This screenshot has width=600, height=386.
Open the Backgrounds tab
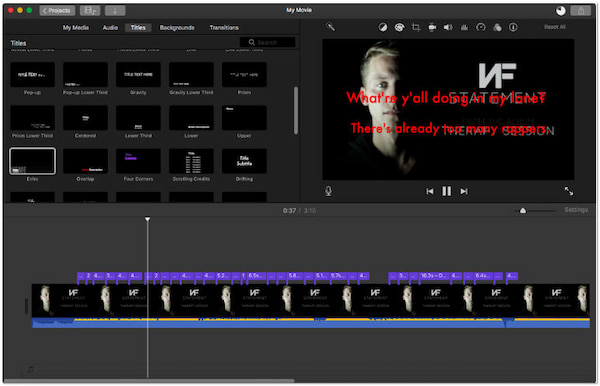[x=177, y=28]
